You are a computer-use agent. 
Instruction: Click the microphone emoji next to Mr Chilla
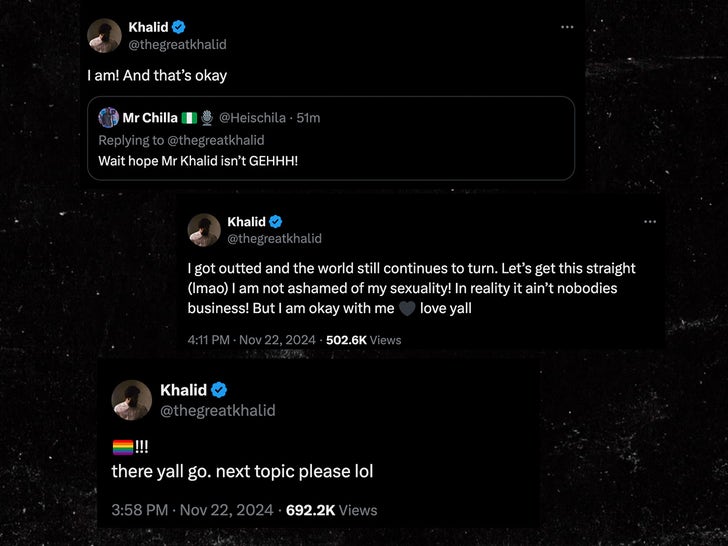(207, 118)
